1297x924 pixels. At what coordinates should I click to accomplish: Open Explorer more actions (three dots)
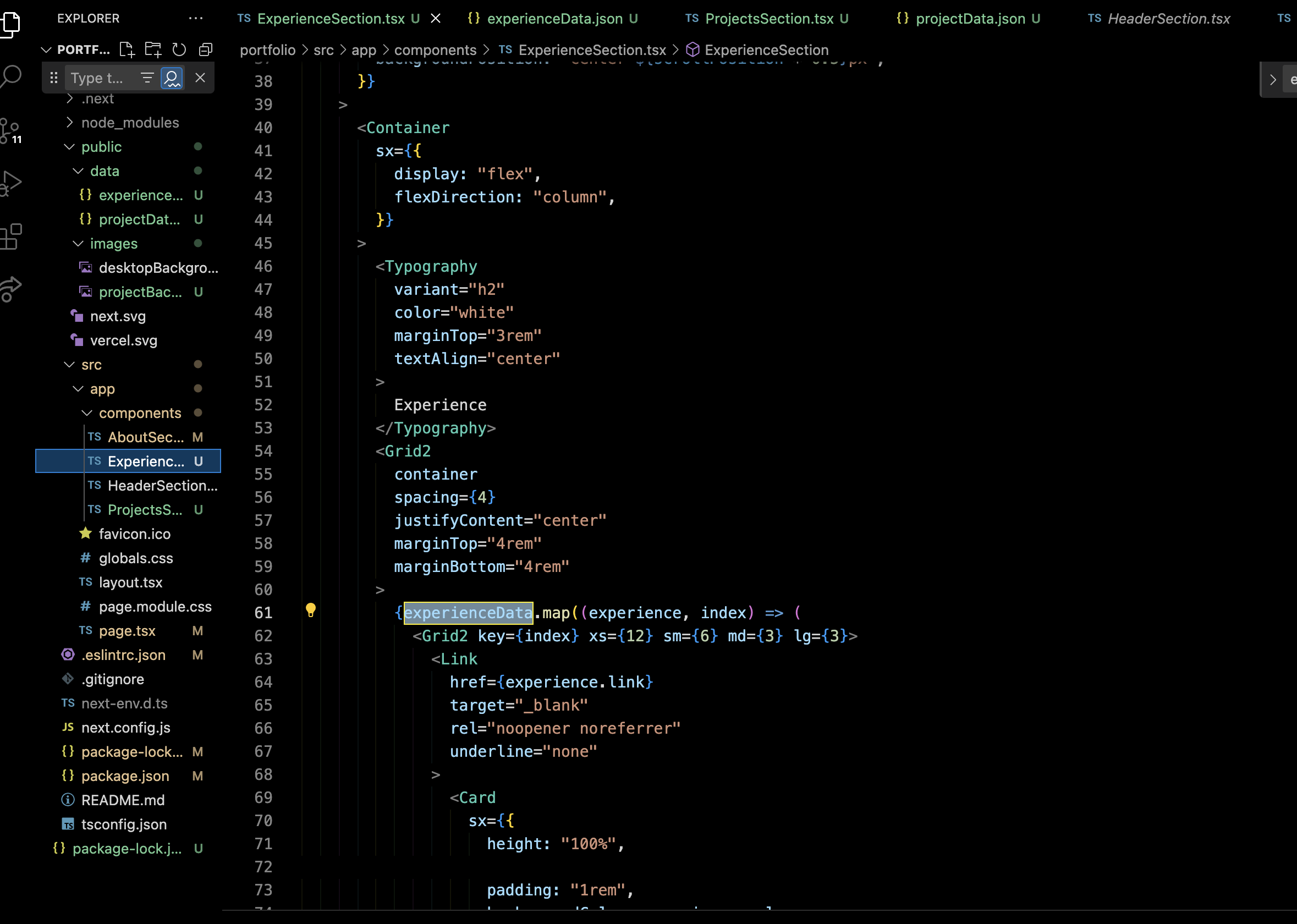[196, 18]
